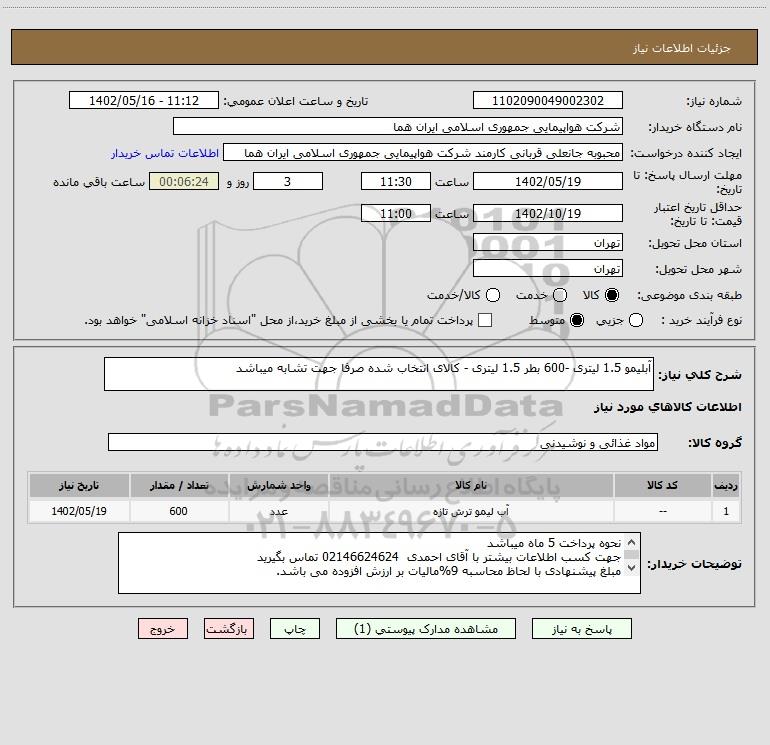Click the گروه کالا field مواد غذائی و نوشیدنی
Viewport: 770px width, 745px height.
(383, 442)
